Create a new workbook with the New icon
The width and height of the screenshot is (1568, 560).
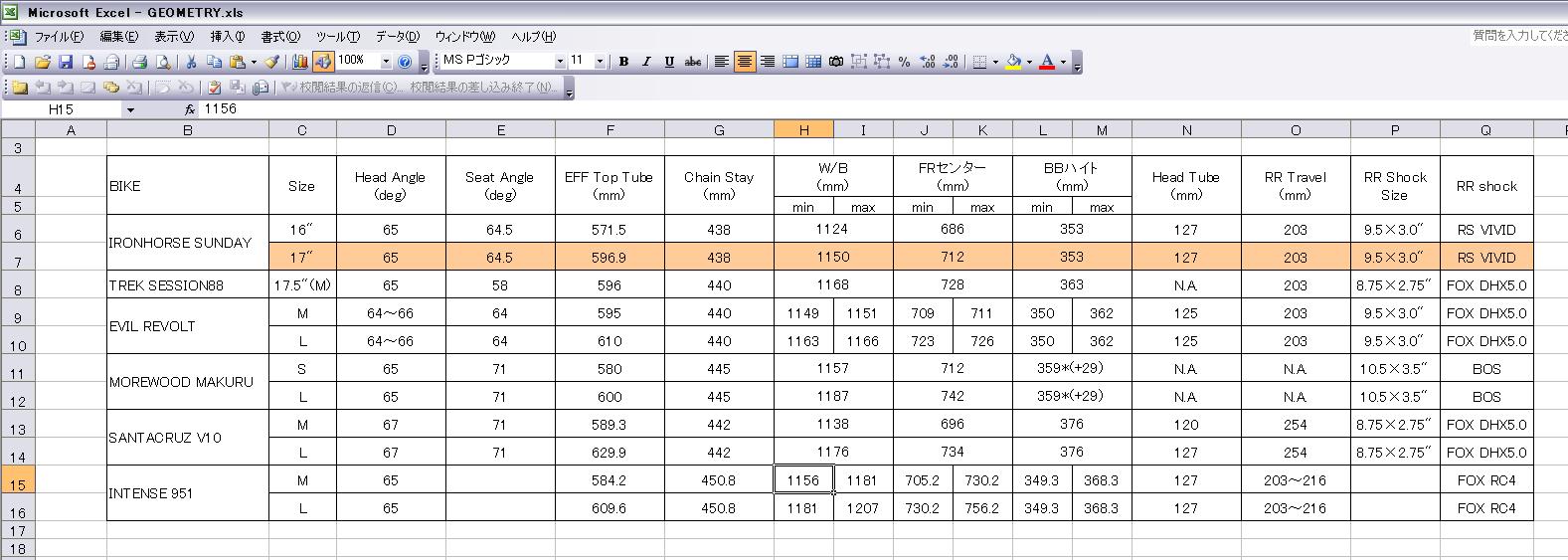coord(20,62)
